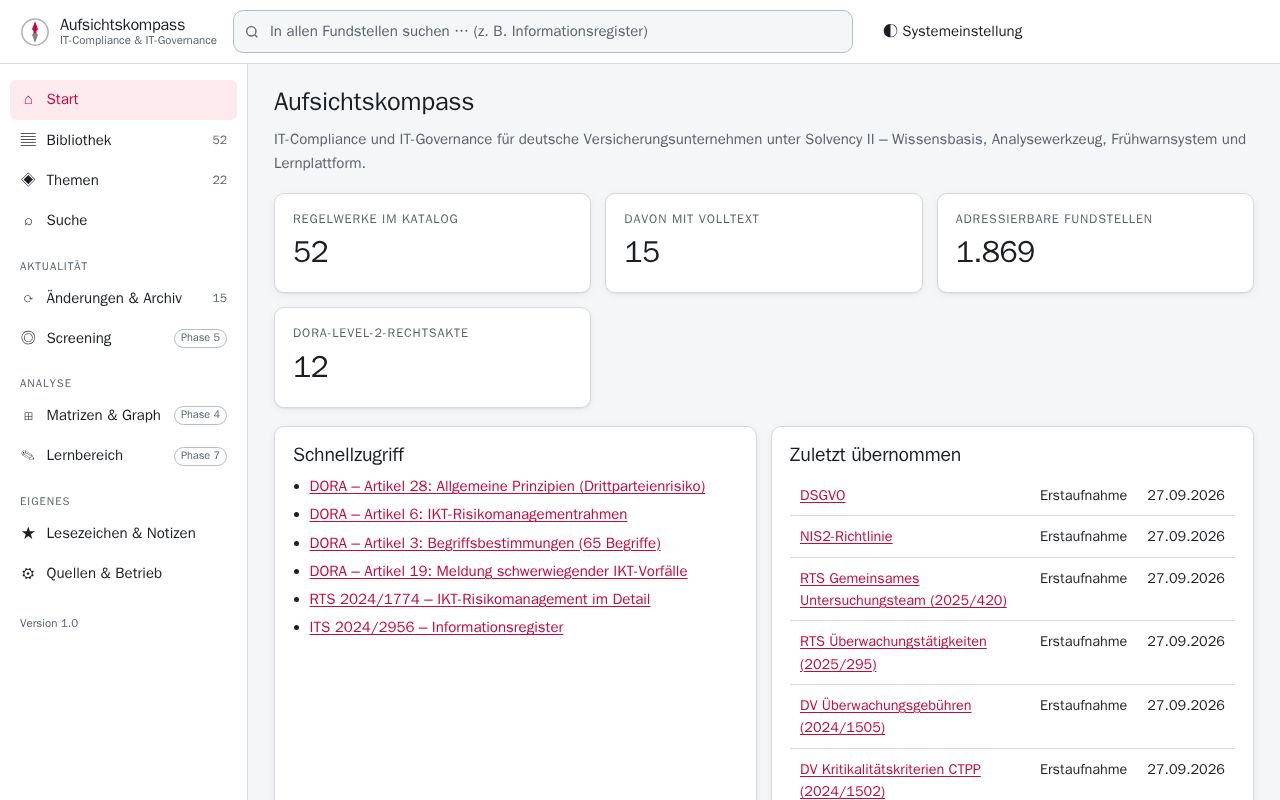The image size is (1280, 800).
Task: Click the target icon beside Screening
Action: (28, 338)
